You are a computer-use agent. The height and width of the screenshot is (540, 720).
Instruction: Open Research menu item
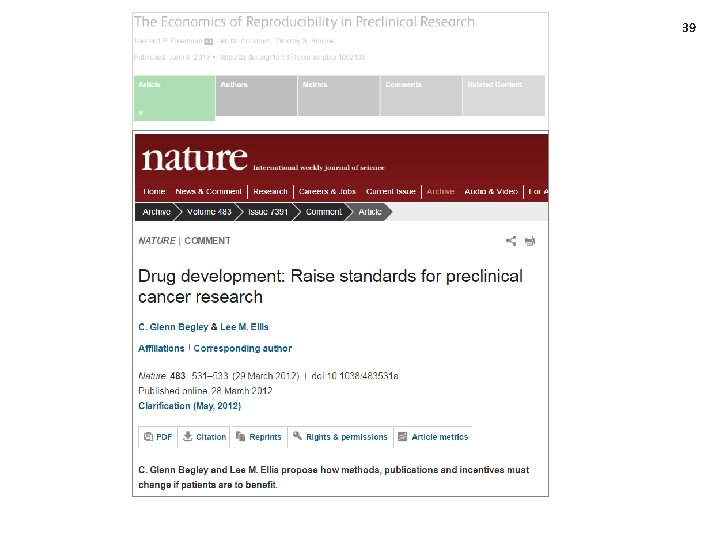270,191
